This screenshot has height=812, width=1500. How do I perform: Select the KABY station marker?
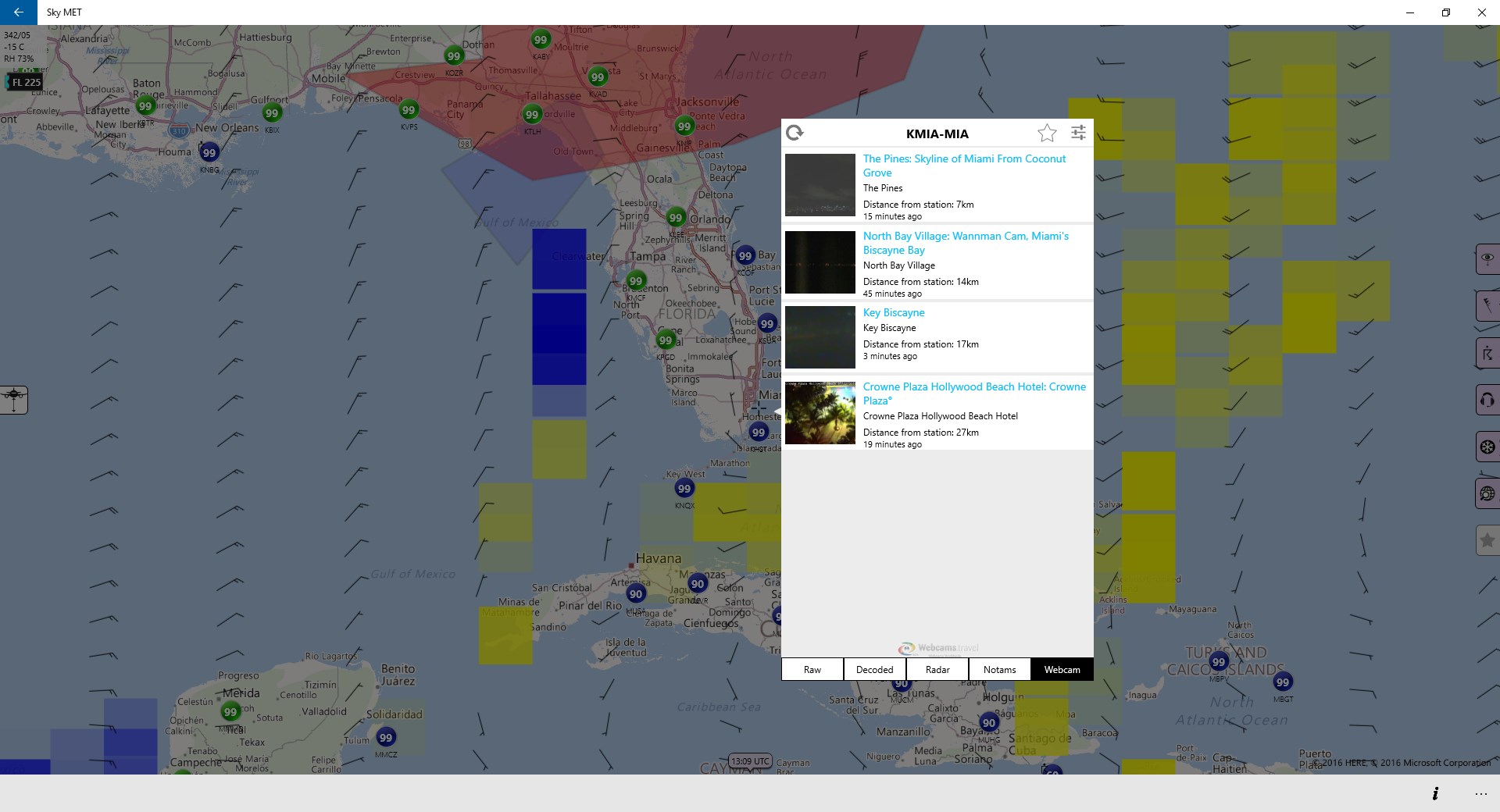pos(541,40)
